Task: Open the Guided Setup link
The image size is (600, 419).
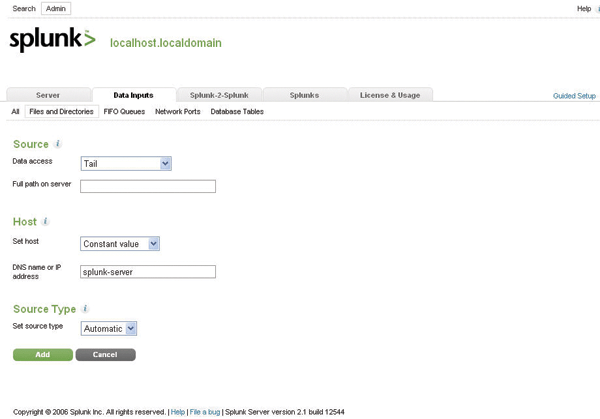Action: pyautogui.click(x=574, y=96)
